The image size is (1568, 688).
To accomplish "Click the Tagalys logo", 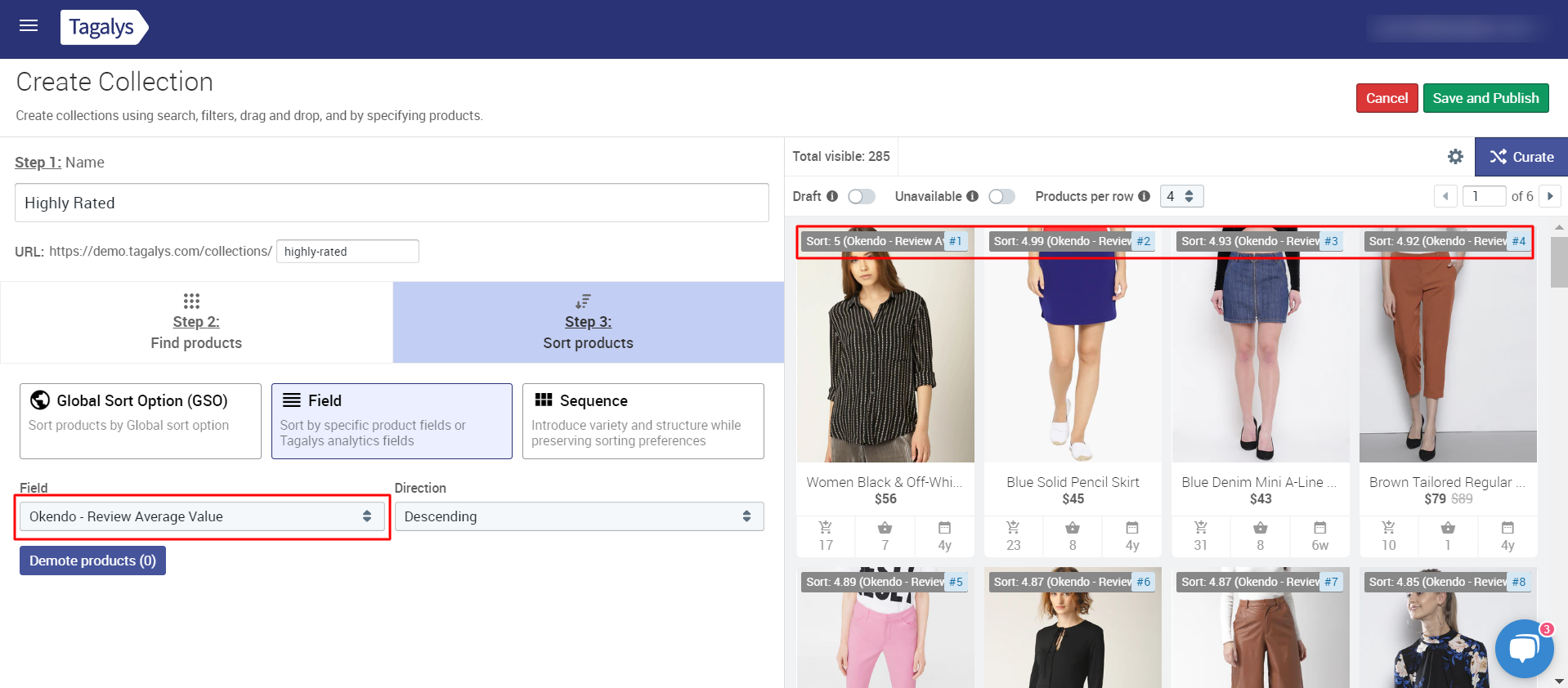I will point(104,27).
